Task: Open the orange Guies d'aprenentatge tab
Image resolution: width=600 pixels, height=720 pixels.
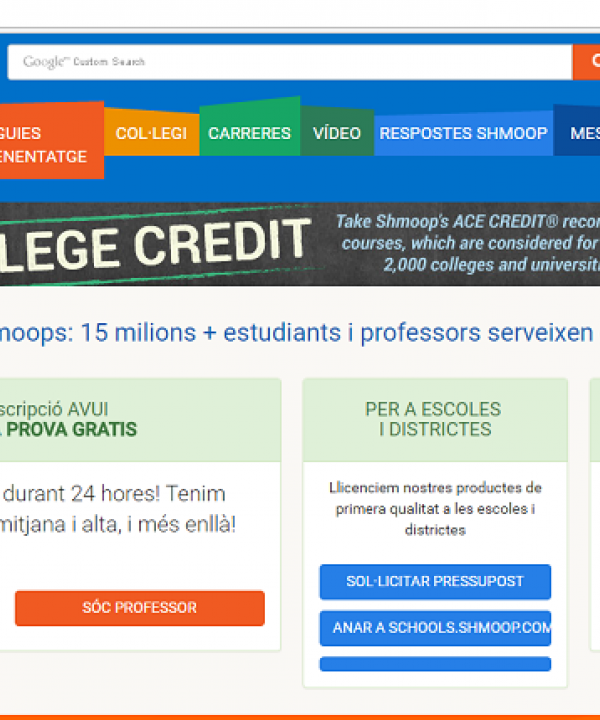Action: (x=52, y=141)
